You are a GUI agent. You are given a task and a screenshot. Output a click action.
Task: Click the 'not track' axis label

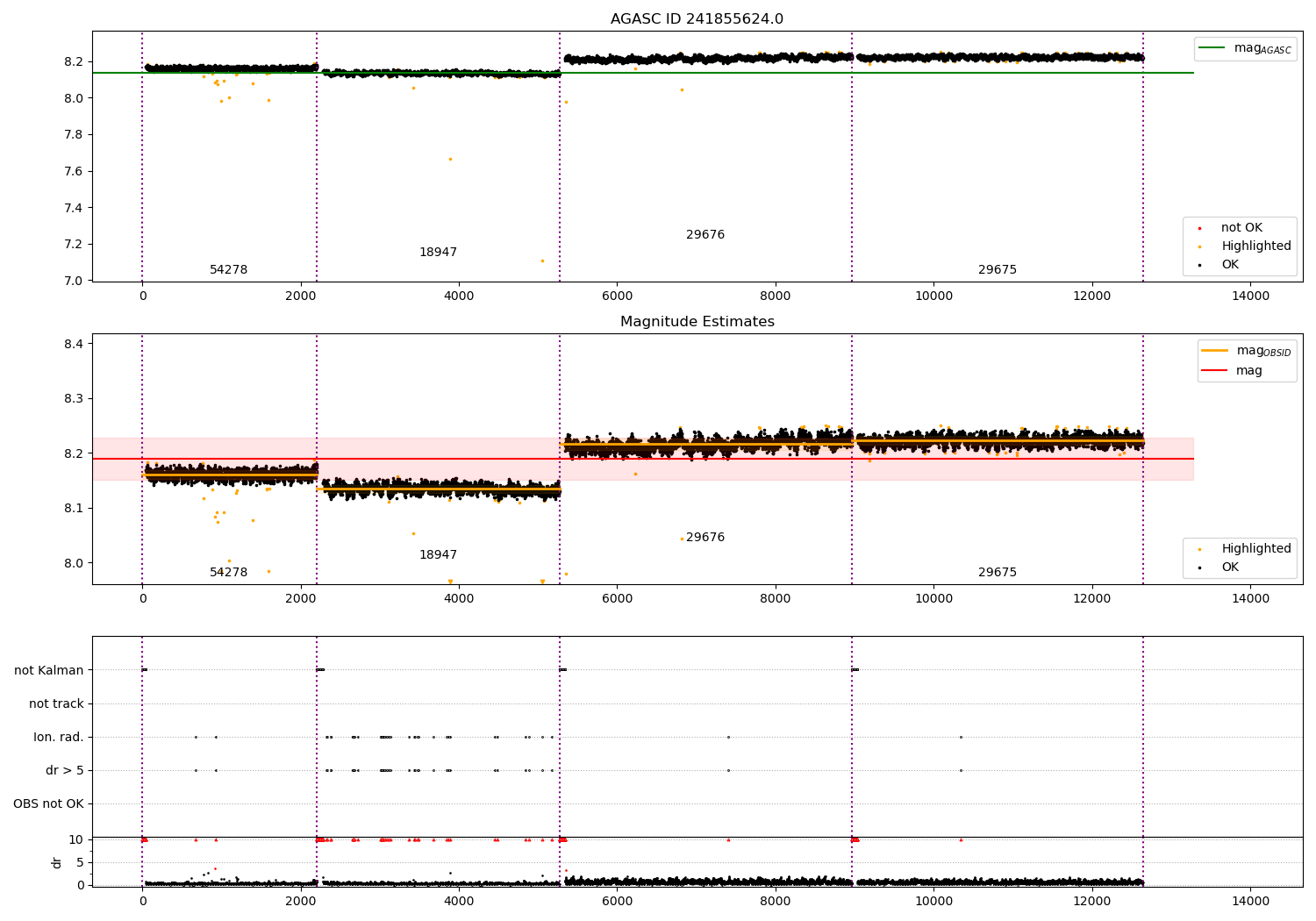56,704
